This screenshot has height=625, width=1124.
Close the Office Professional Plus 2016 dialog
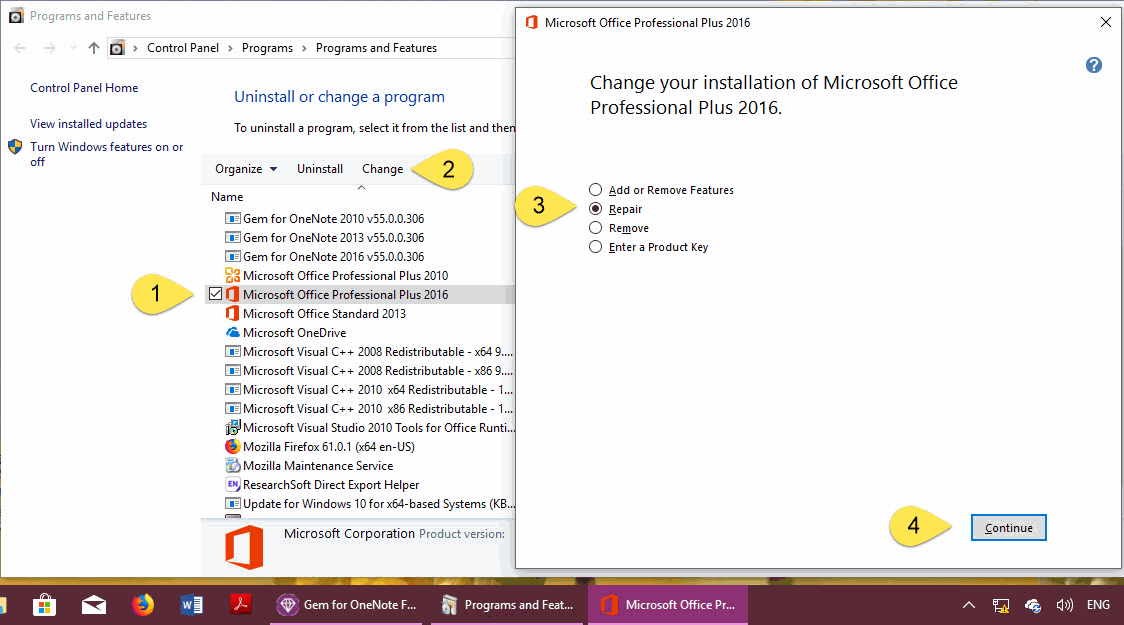click(x=1105, y=22)
